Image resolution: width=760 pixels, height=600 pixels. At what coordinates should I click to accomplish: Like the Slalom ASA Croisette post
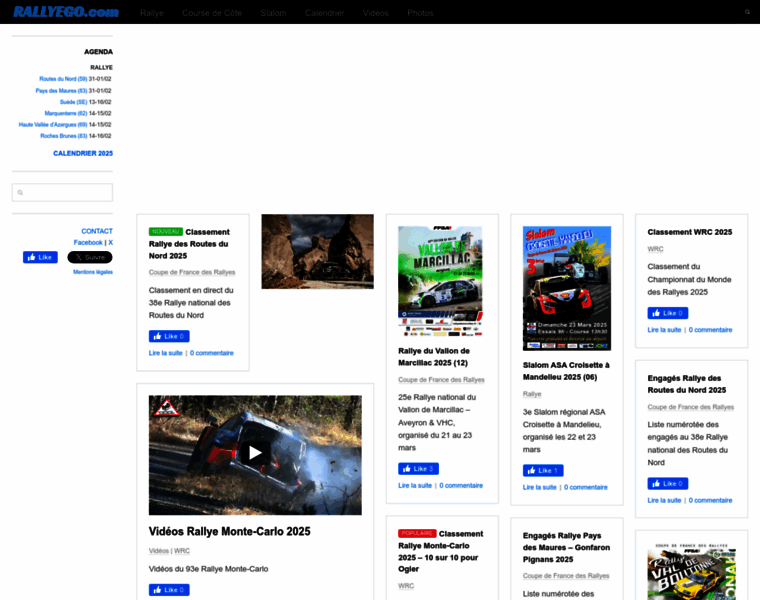[x=543, y=471]
